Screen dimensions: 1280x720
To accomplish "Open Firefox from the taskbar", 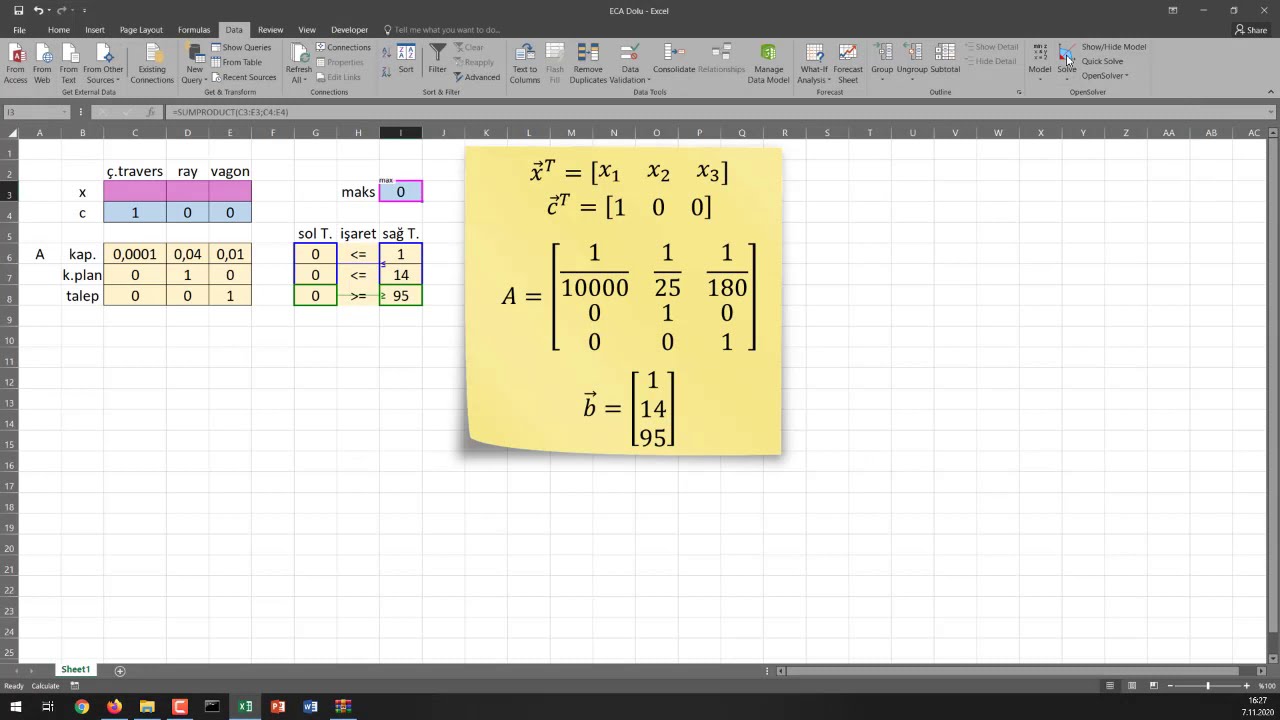I will [114, 706].
